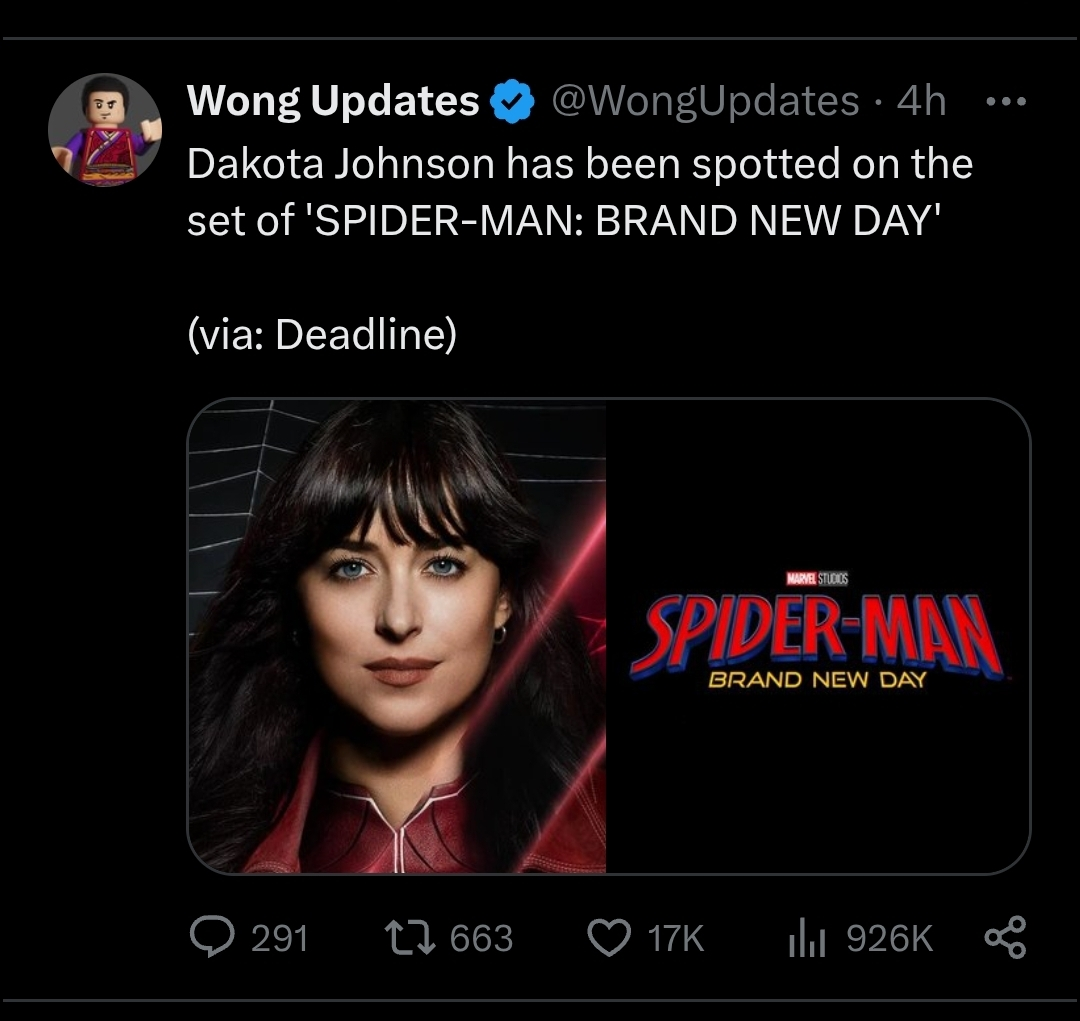The width and height of the screenshot is (1080, 1021).
Task: Click the Wong Updates display name
Action: (x=333, y=101)
